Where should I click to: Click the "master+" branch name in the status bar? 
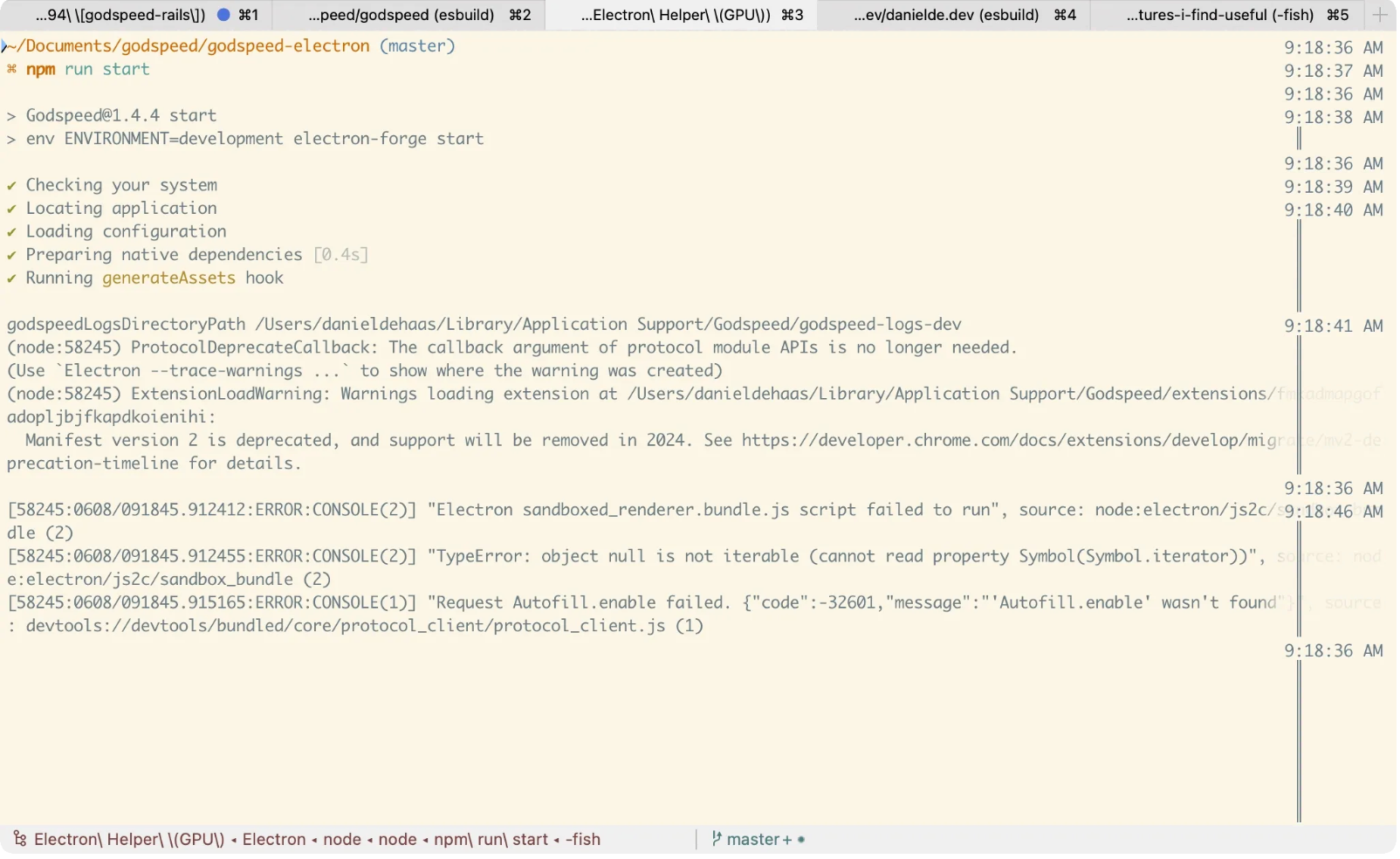pyautogui.click(x=758, y=840)
